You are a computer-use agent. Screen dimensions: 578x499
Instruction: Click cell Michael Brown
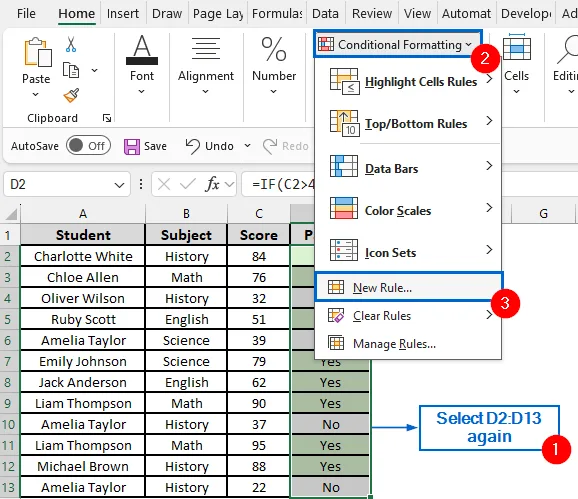(x=83, y=466)
